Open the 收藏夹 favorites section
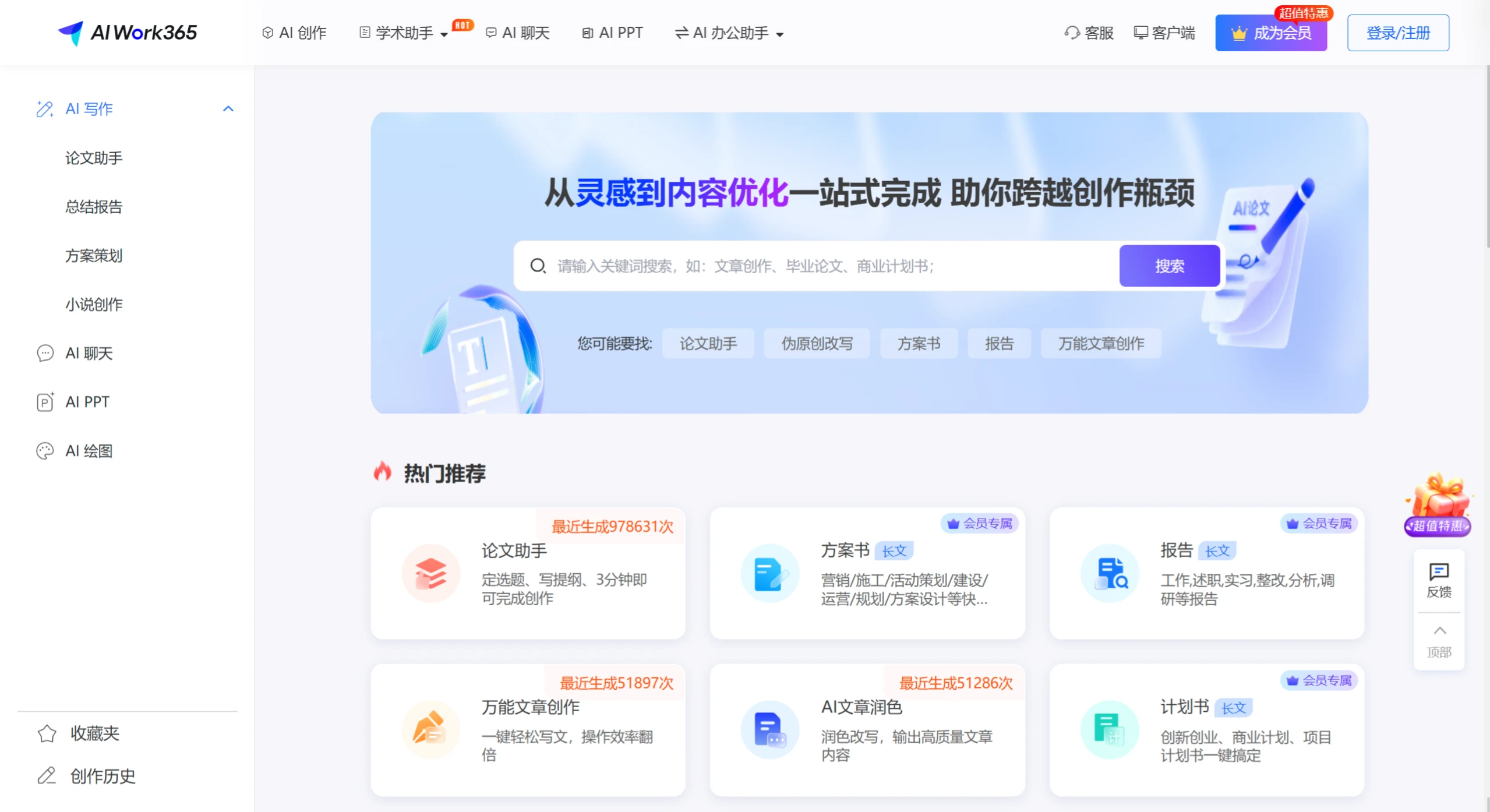The image size is (1490, 812). (94, 733)
